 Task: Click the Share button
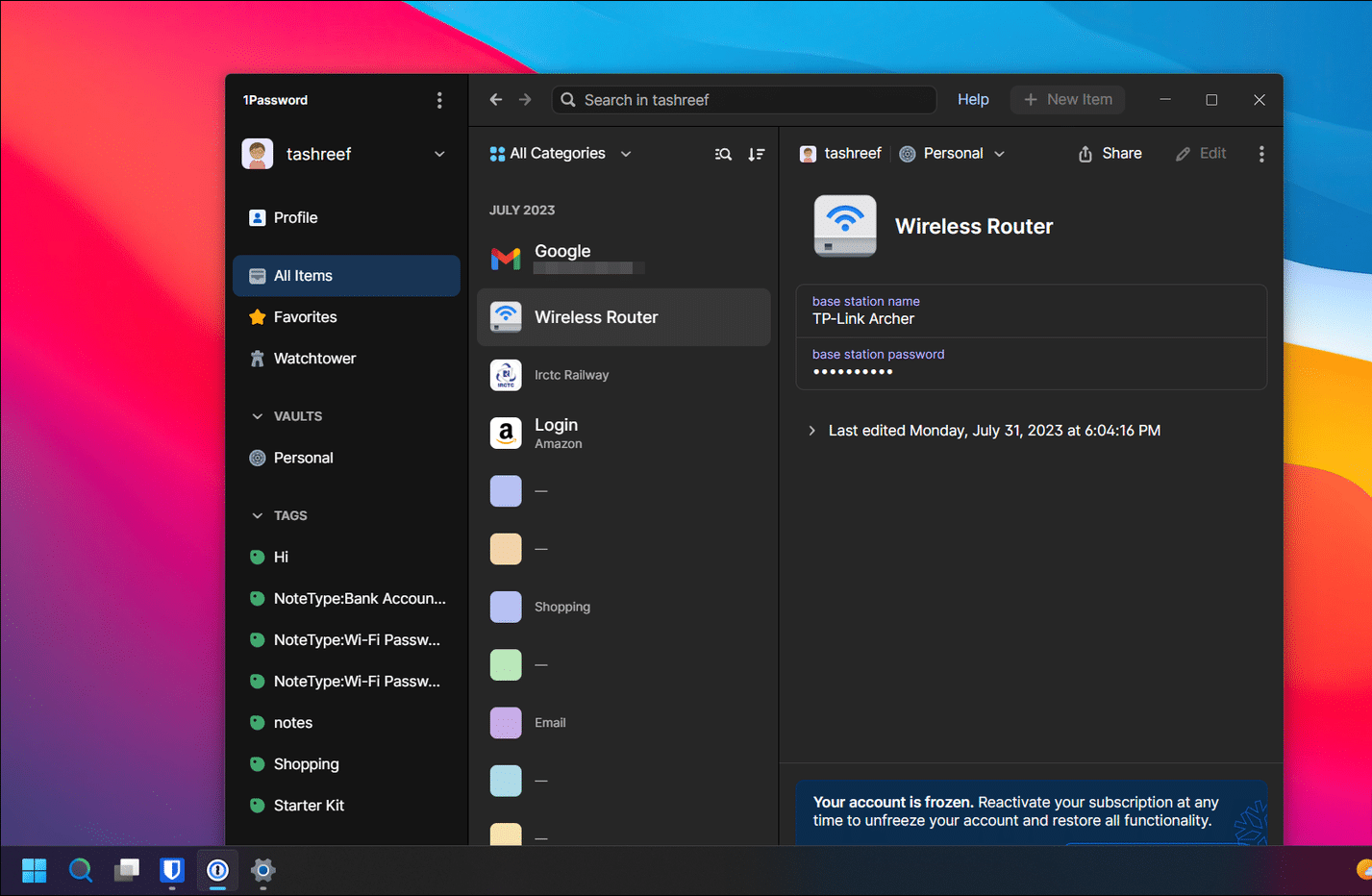1110,154
